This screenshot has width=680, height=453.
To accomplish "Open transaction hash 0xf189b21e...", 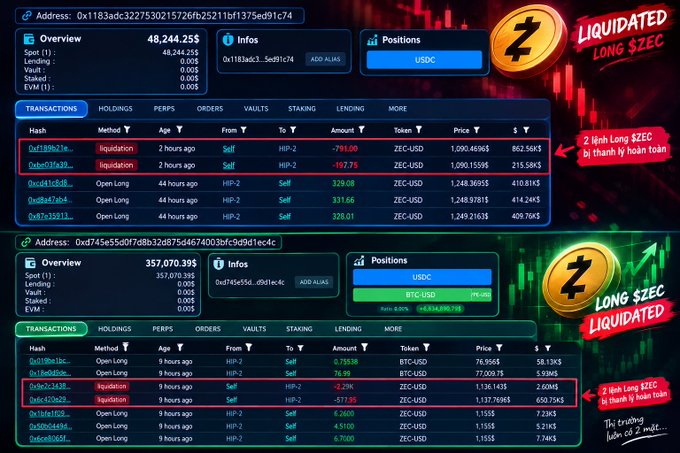I will pyautogui.click(x=51, y=148).
